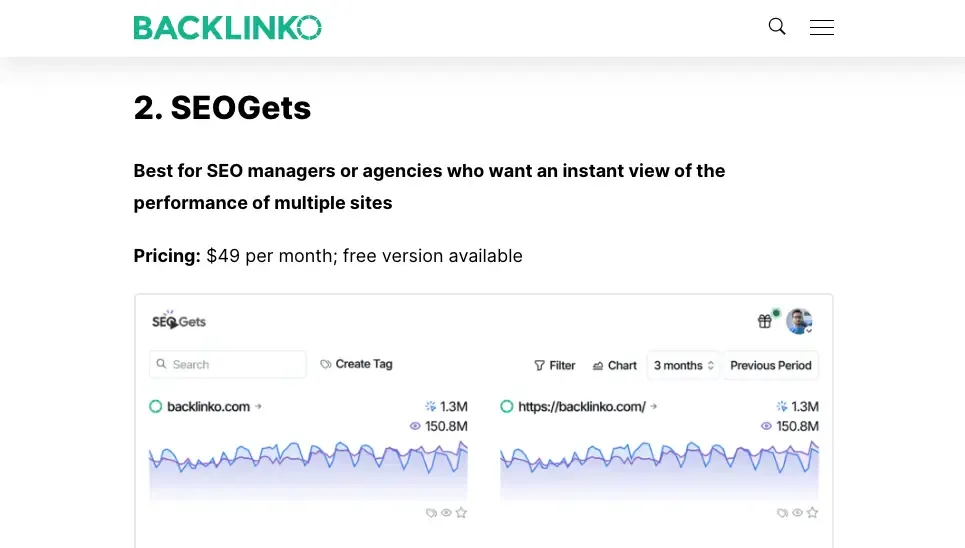Go to Backlinko homepage via logo

point(227,27)
